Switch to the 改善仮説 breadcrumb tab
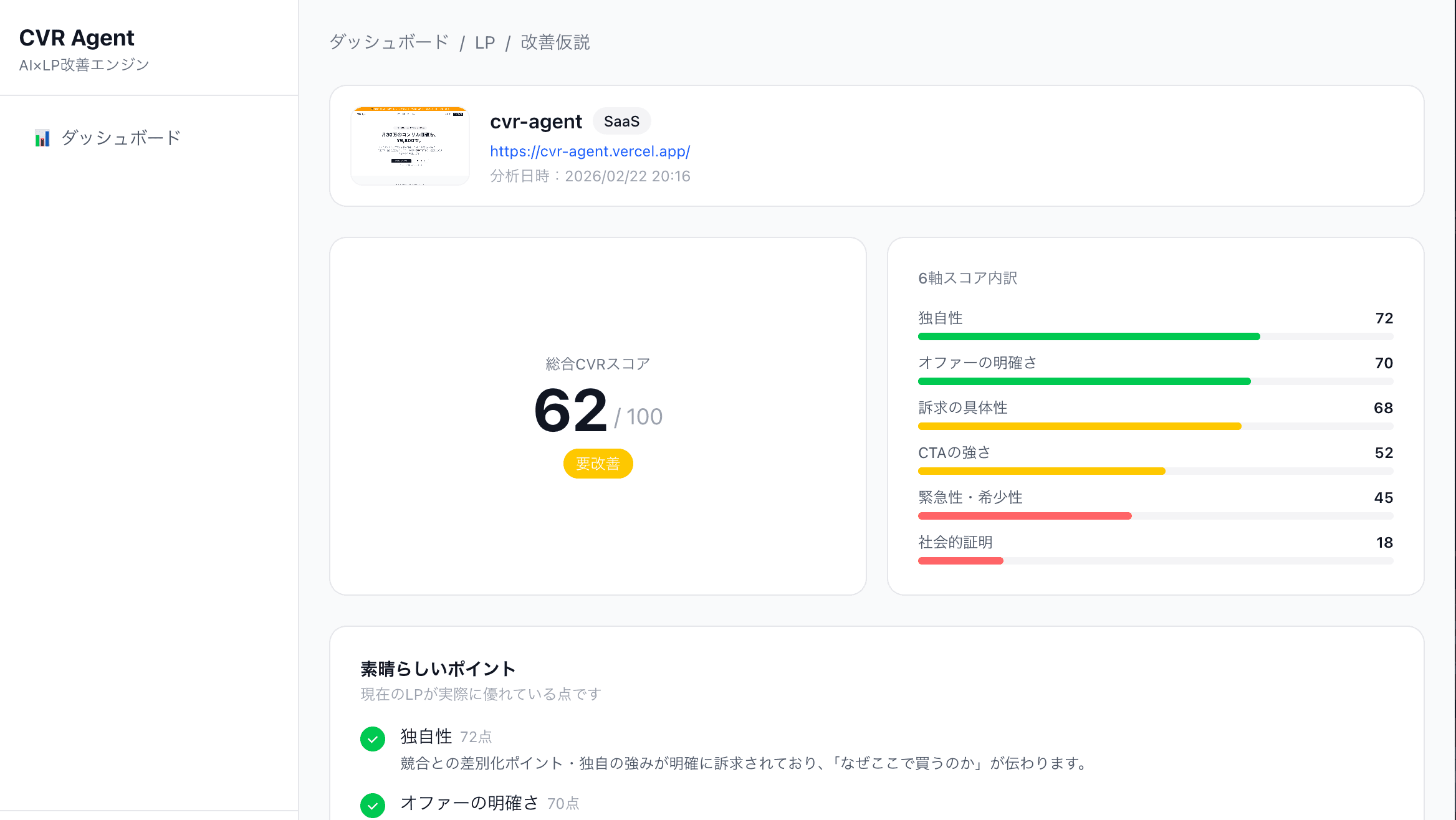1456x820 pixels. [555, 42]
